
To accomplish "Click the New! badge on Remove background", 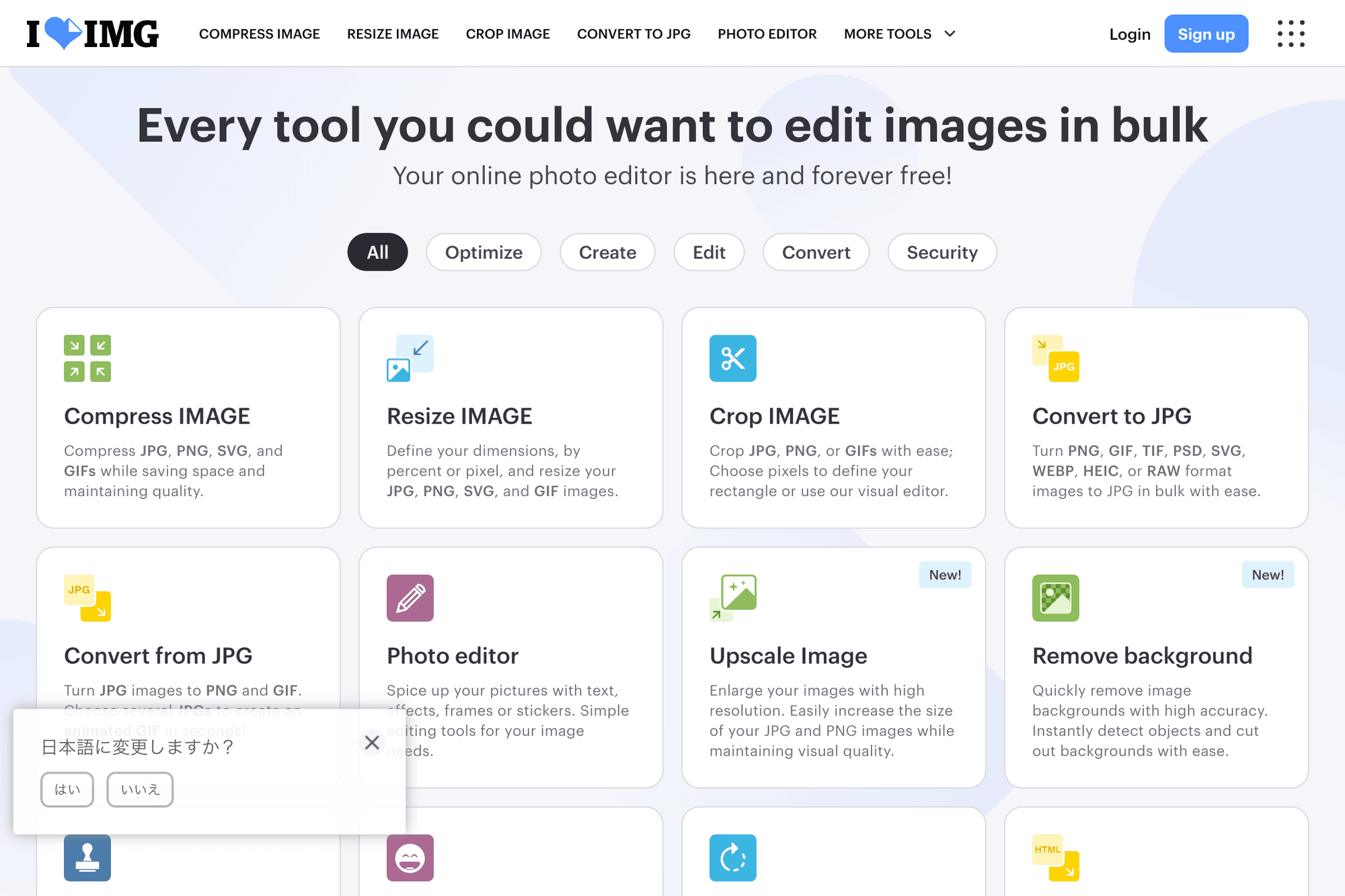I will [1268, 575].
